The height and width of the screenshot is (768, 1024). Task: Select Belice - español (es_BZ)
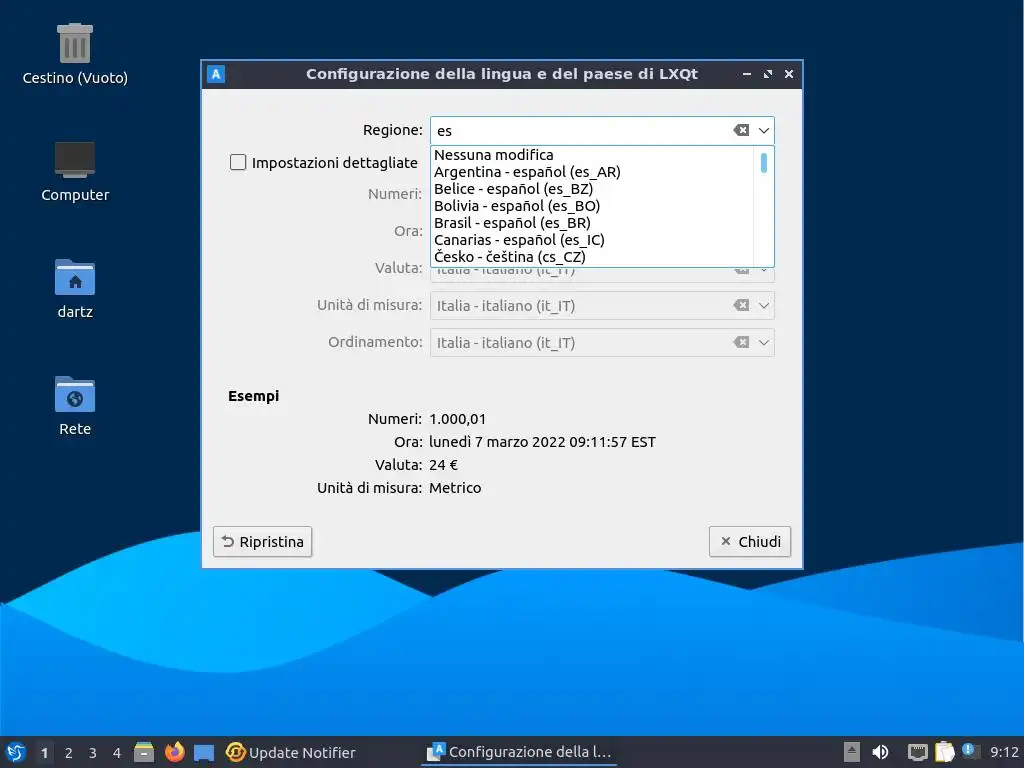593,189
